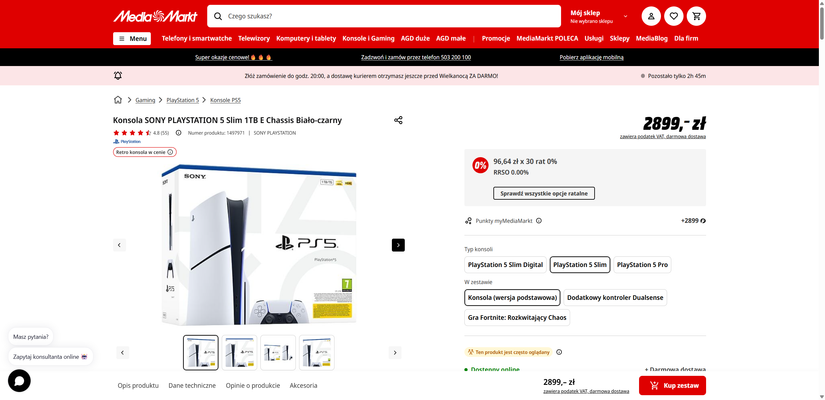Open Gaming breadcrumb link
Viewport: 825px width, 400px height.
tap(145, 100)
